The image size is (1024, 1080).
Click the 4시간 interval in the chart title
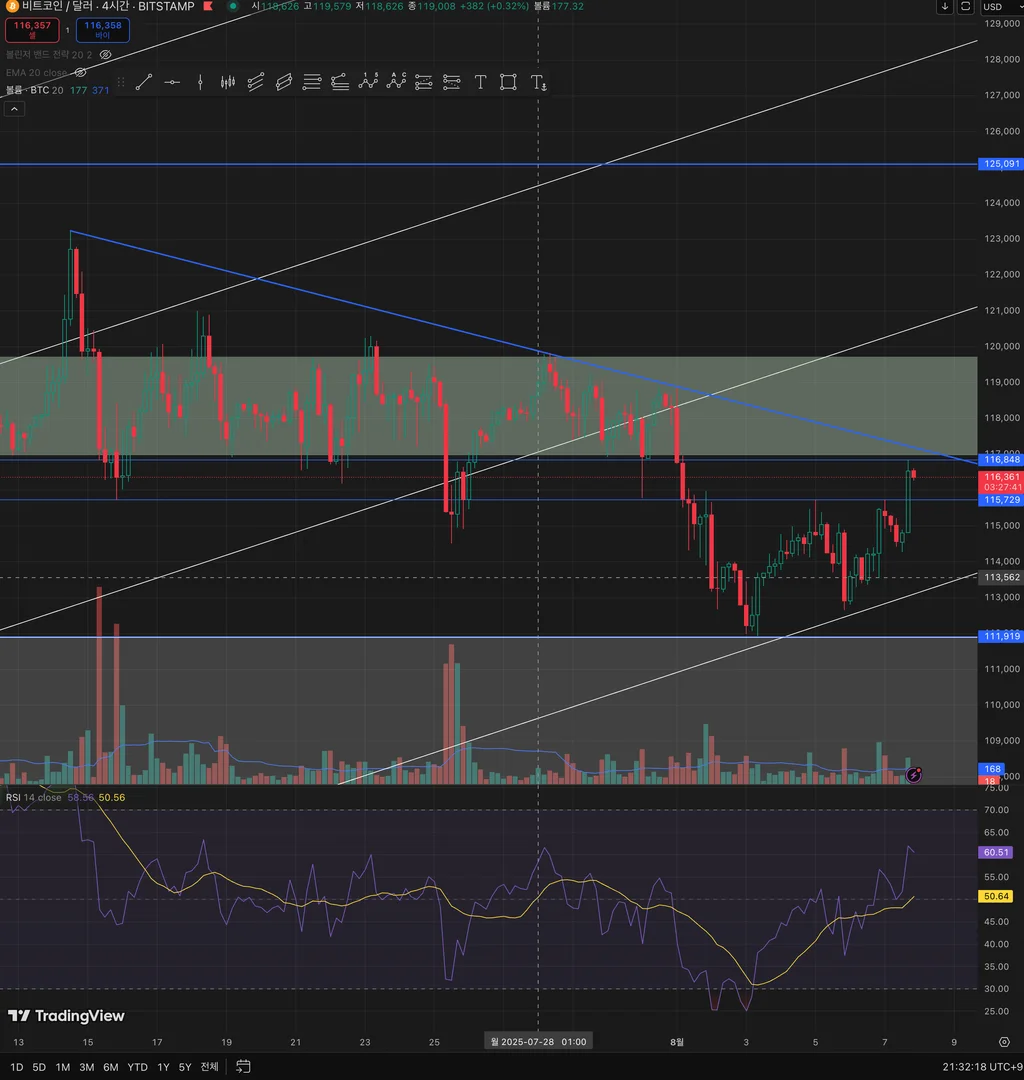[x=115, y=6]
